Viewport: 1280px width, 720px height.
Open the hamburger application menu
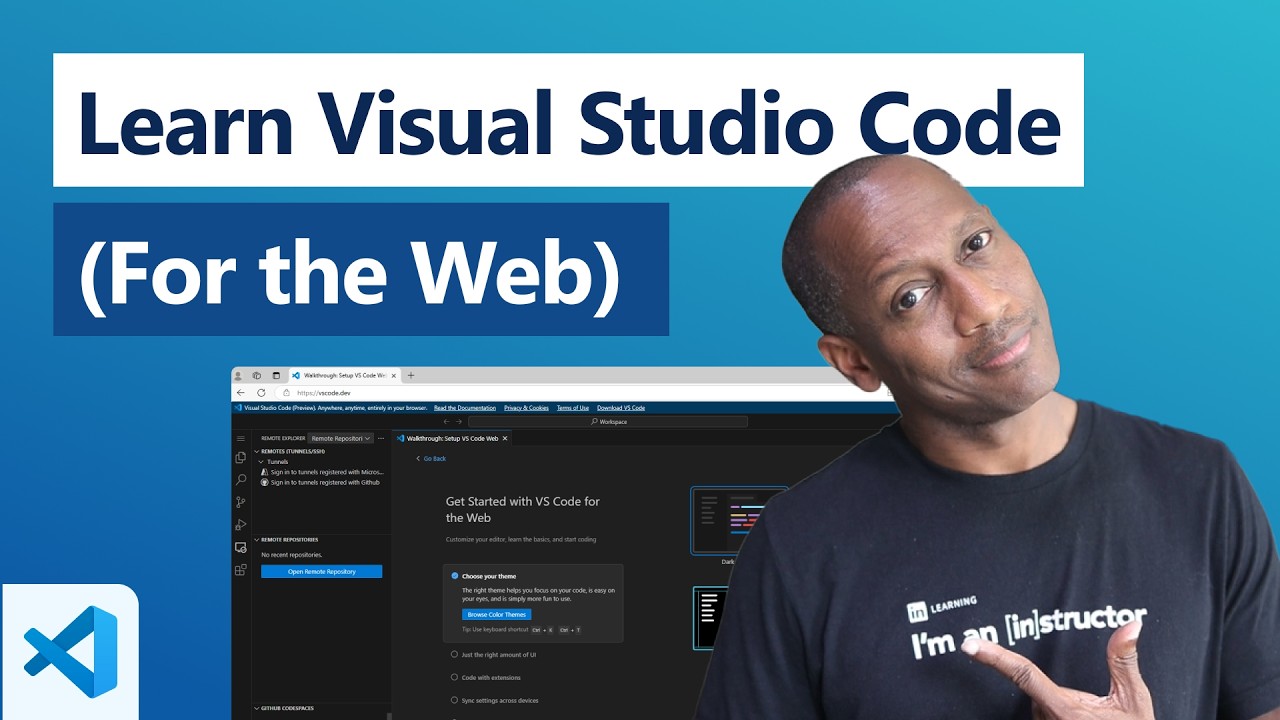[240, 438]
